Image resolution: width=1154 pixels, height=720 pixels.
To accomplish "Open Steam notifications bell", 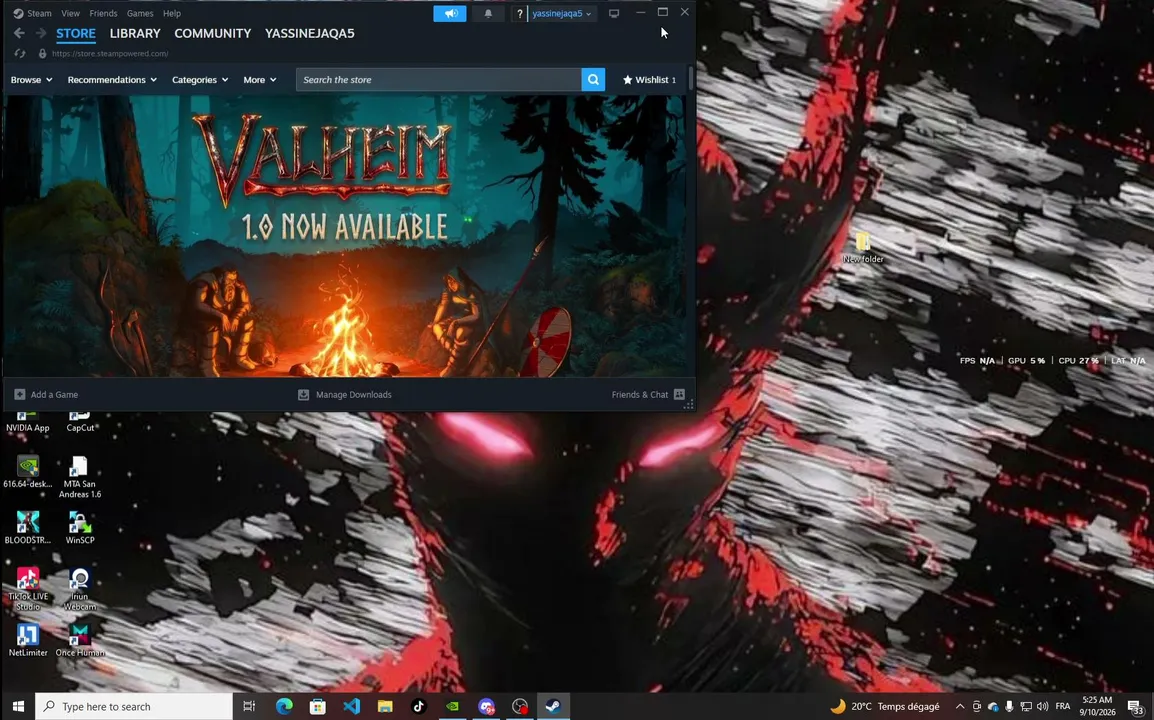I will tap(488, 13).
